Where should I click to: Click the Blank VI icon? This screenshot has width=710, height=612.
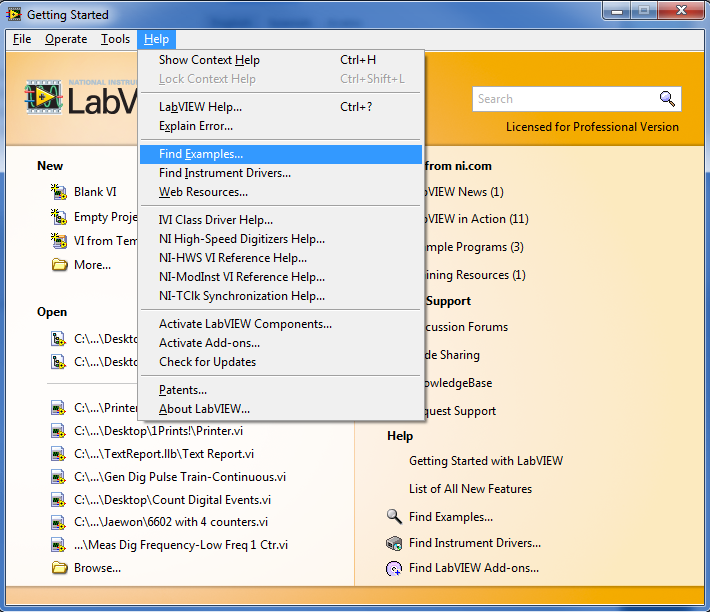[58, 192]
